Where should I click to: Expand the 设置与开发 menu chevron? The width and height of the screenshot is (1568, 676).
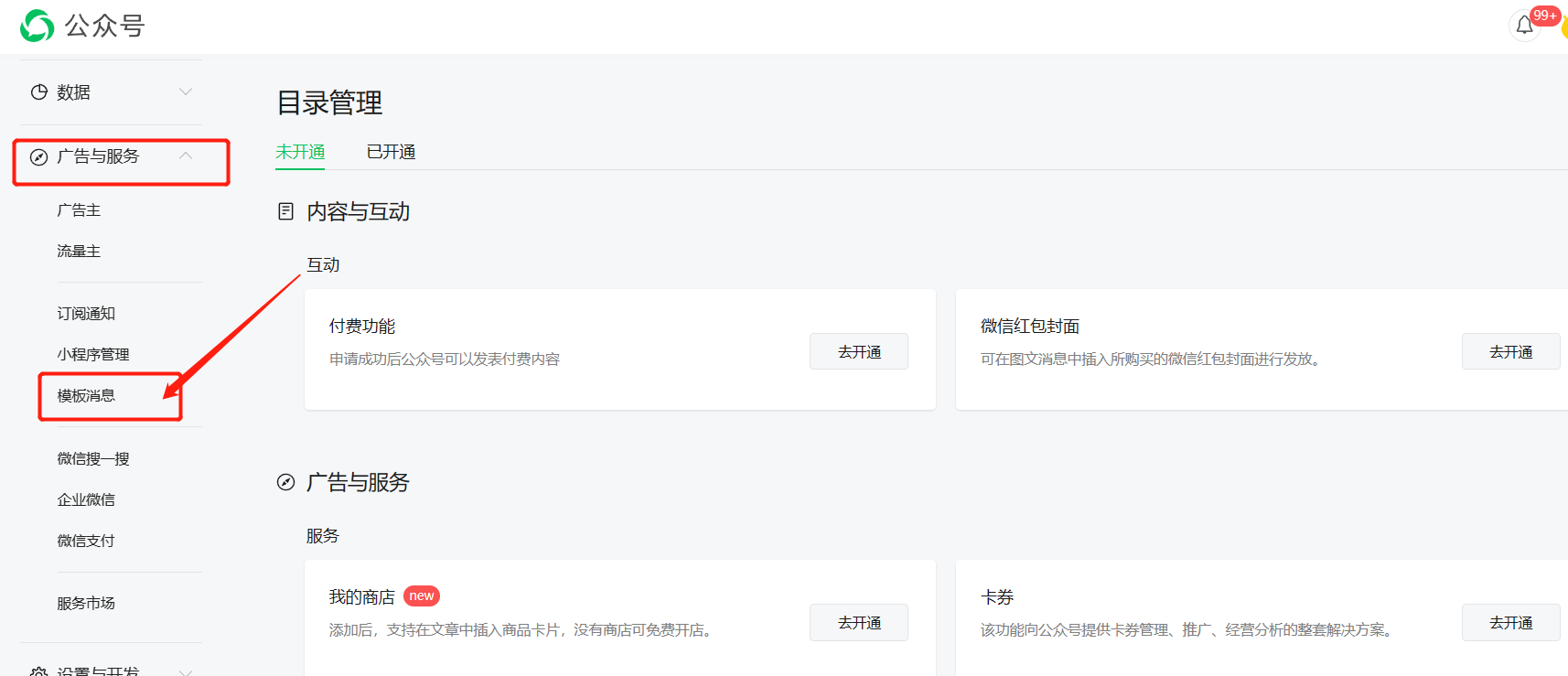click(x=186, y=671)
